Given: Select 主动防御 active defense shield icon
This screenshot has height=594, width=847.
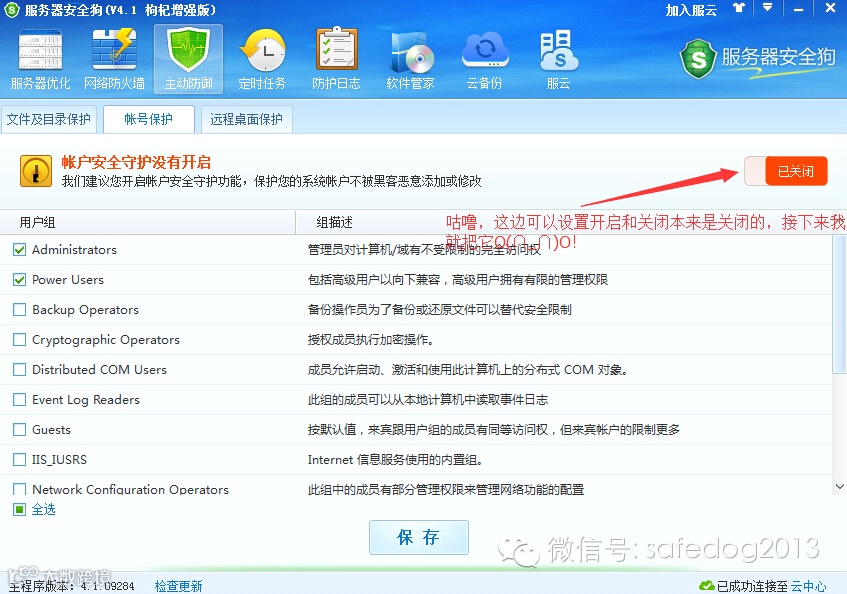Looking at the screenshot, I should [x=188, y=58].
